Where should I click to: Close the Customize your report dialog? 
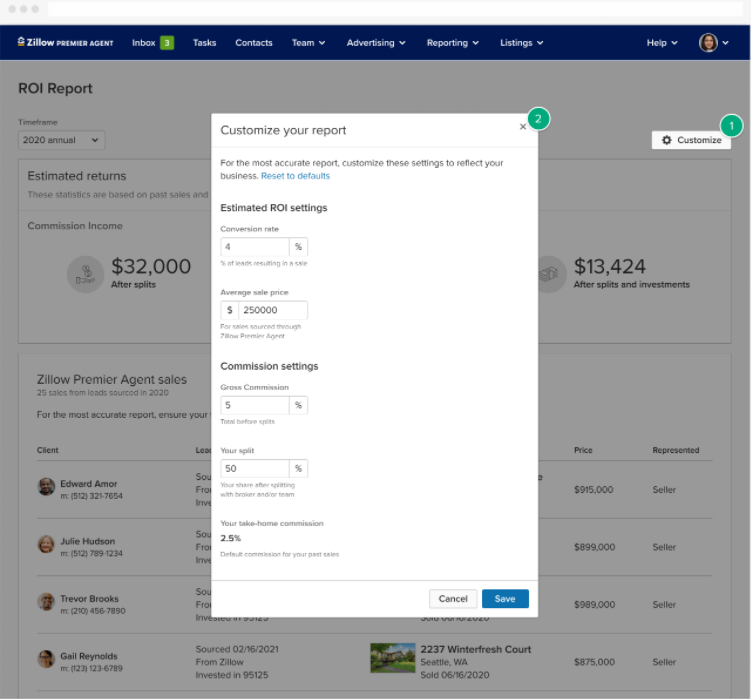(x=523, y=127)
